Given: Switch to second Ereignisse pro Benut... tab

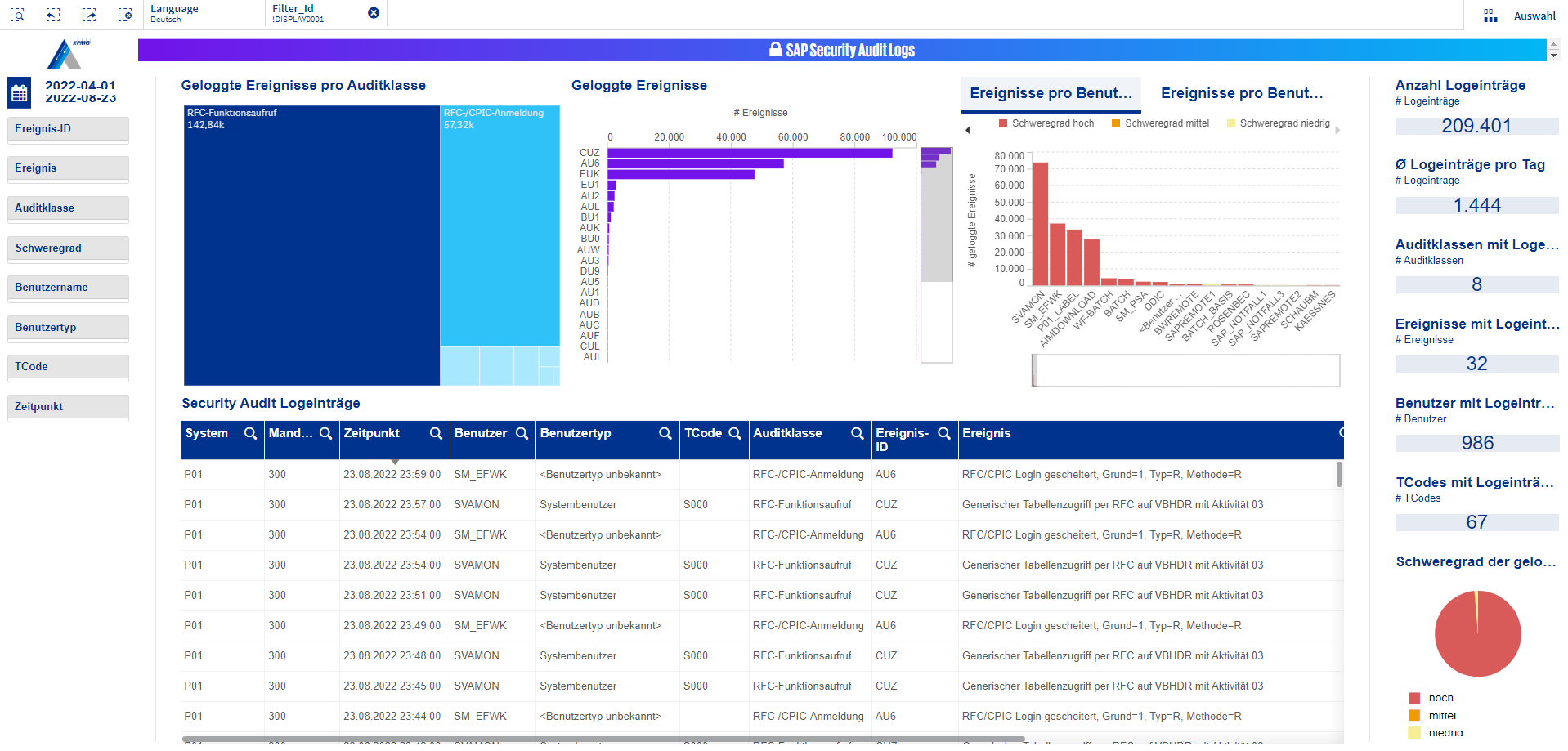Looking at the screenshot, I should pyautogui.click(x=1242, y=93).
